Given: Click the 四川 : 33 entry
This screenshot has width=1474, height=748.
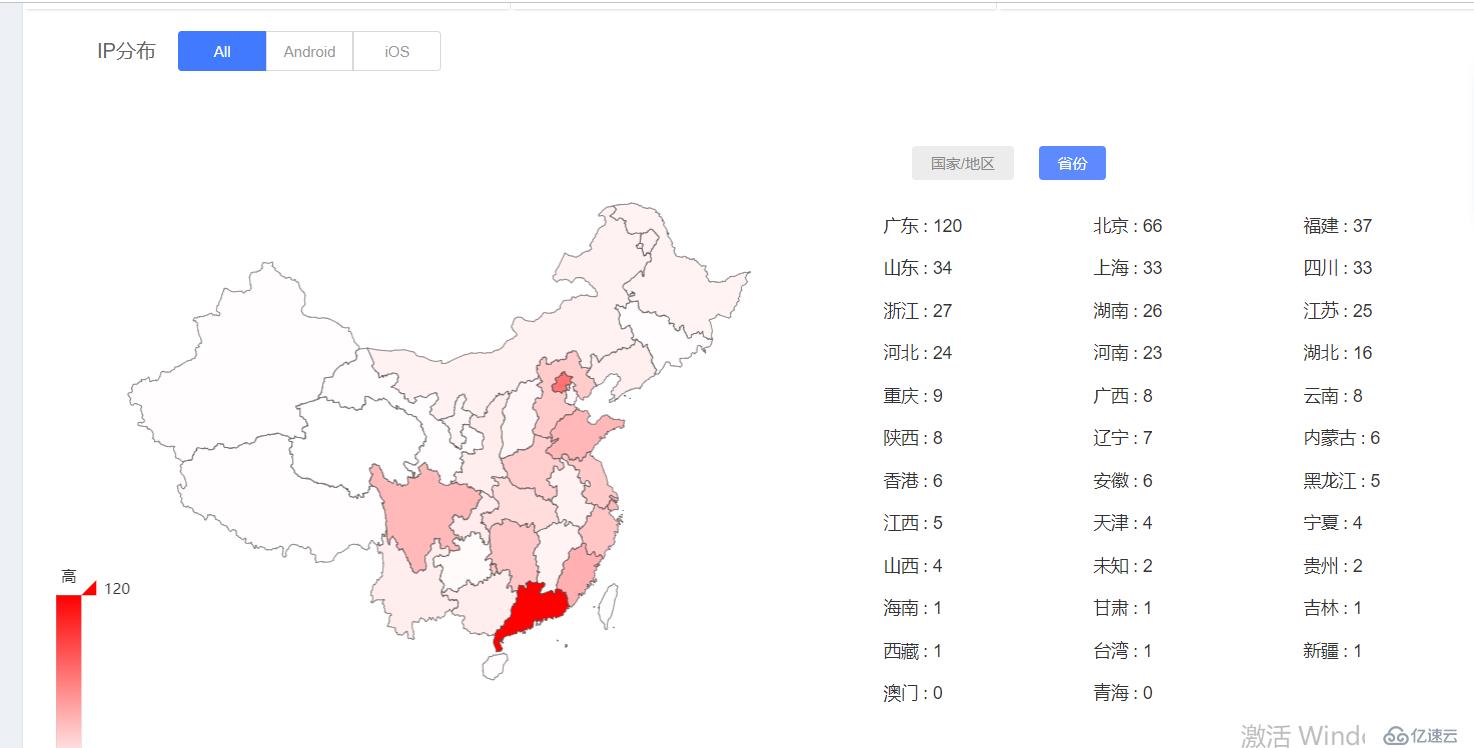Looking at the screenshot, I should click(1338, 268).
